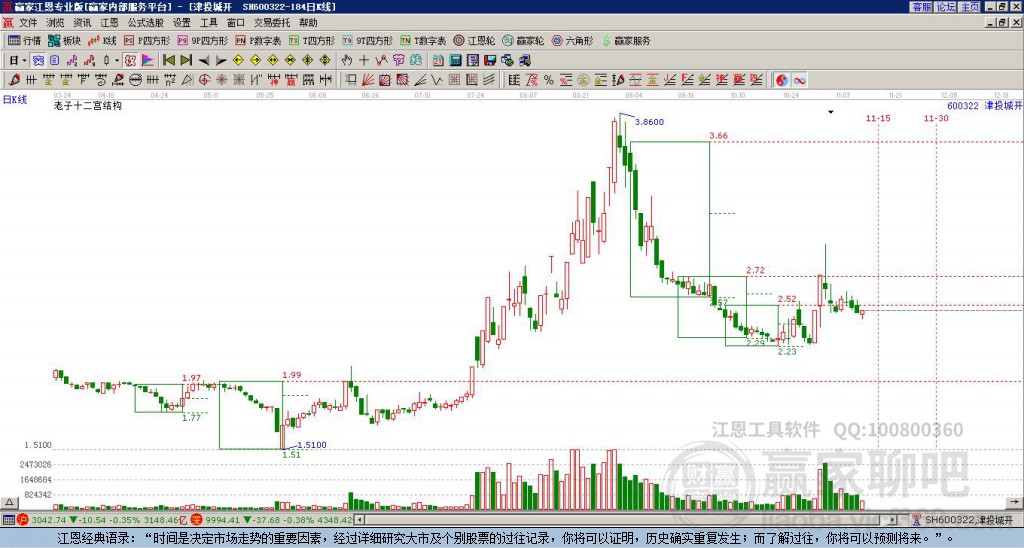The image size is (1024, 548).
Task: Open the T四方形 tool
Action: point(312,40)
